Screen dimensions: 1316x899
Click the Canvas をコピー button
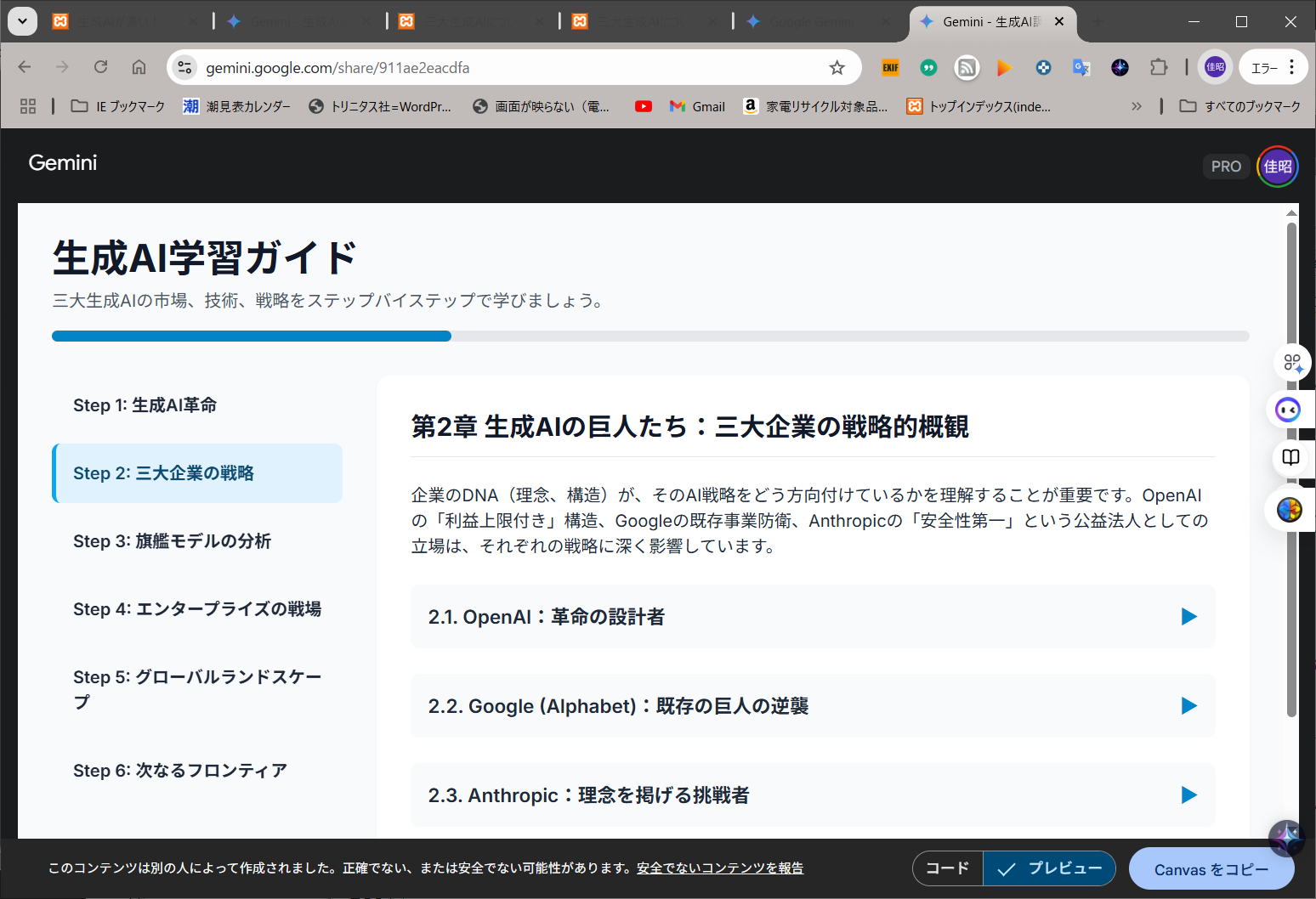click(x=1211, y=869)
